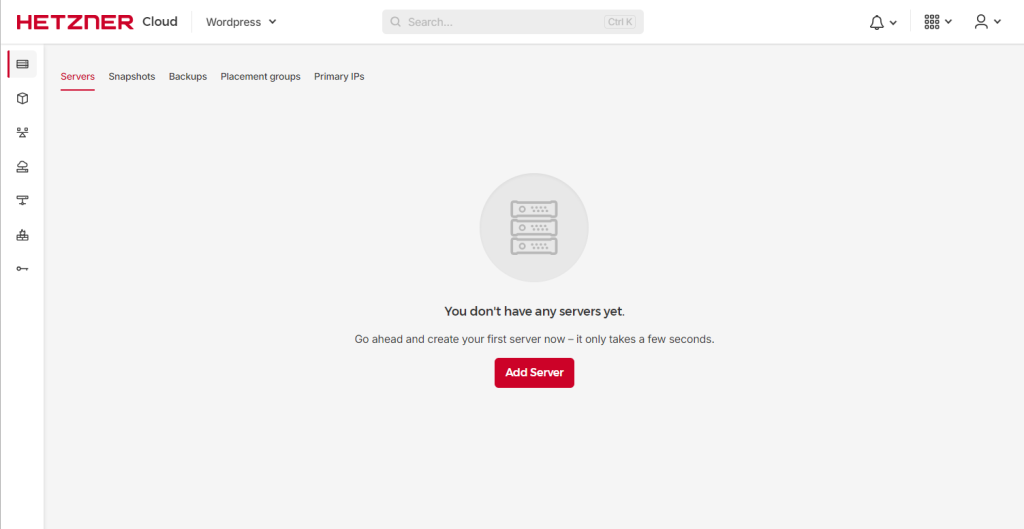Click the red Add Server button

point(534,373)
